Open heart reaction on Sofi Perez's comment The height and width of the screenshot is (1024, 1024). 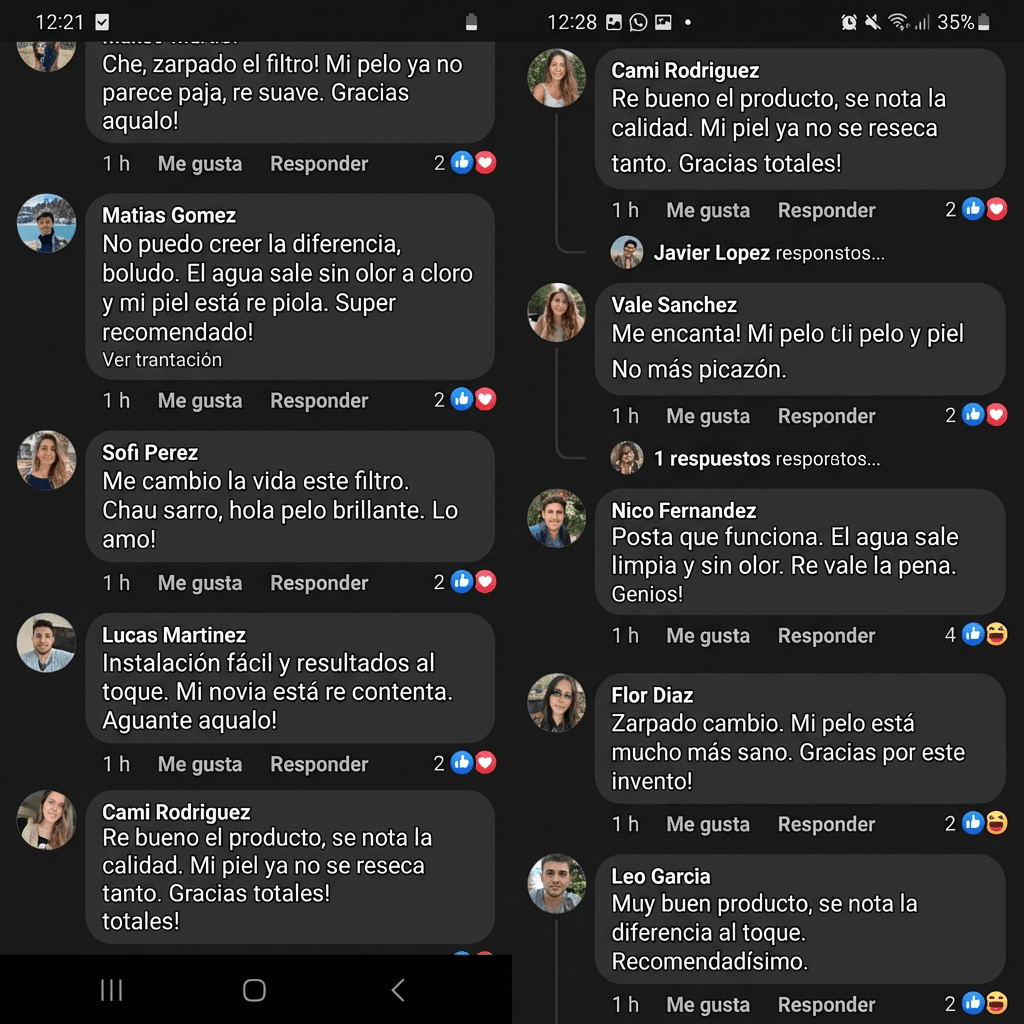pos(485,581)
